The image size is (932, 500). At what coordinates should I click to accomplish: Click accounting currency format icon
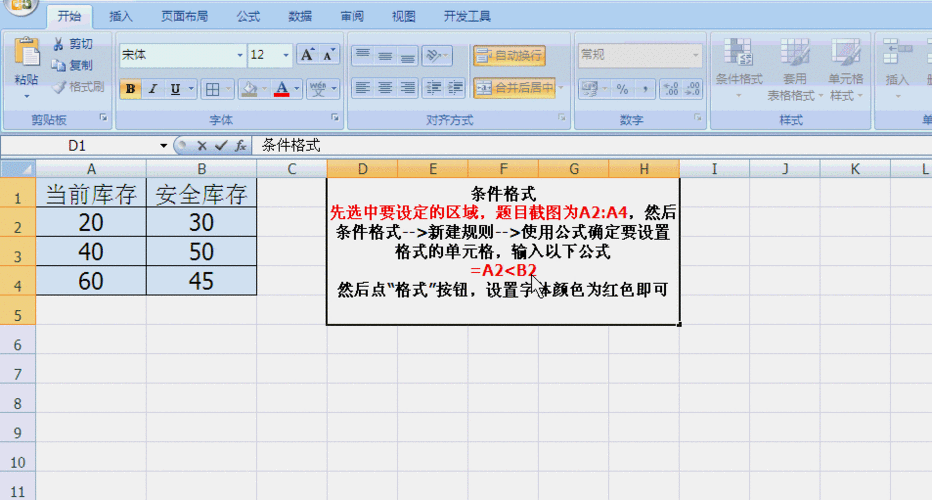589,89
